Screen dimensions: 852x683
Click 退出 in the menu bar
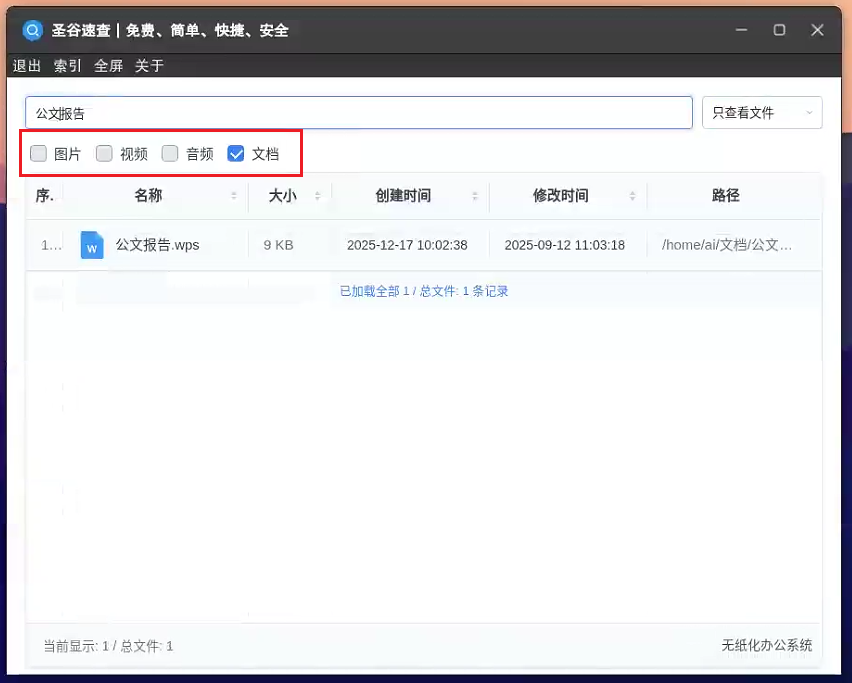point(27,66)
